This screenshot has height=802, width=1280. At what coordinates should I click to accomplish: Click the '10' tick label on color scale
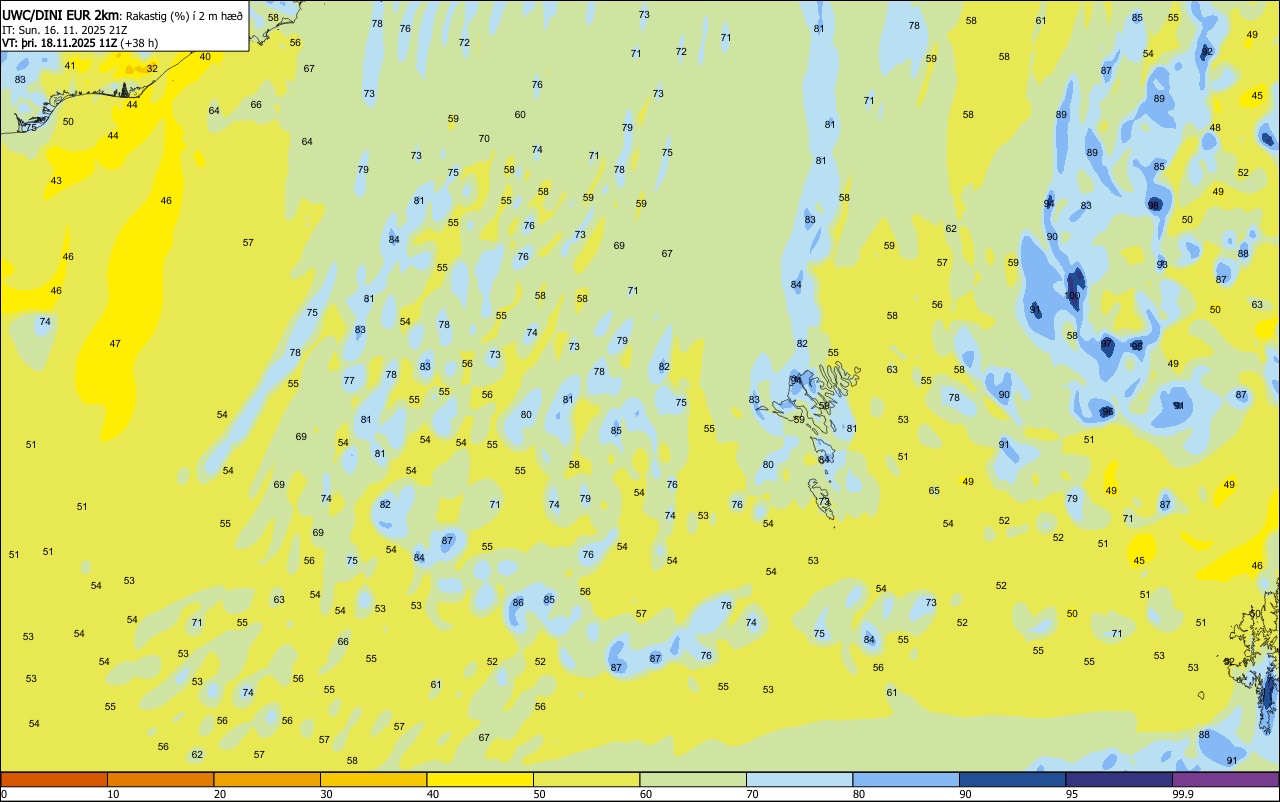coord(113,794)
